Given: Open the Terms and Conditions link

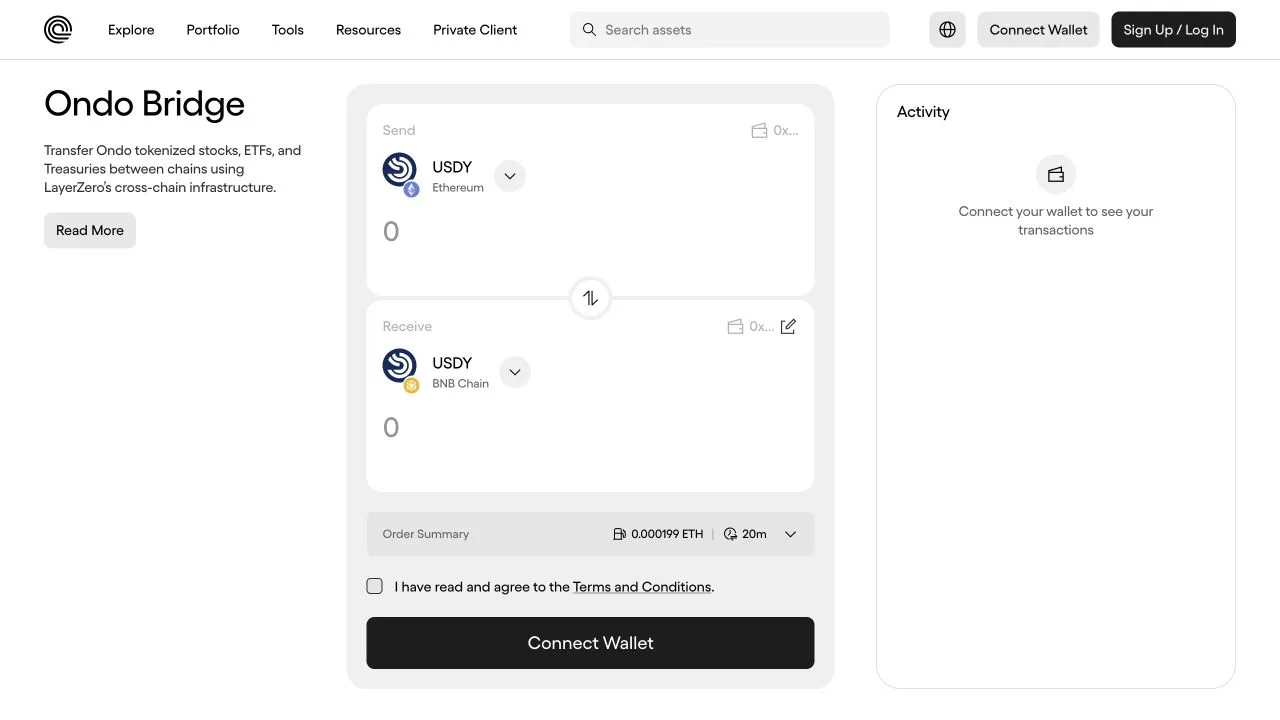Looking at the screenshot, I should point(642,587).
